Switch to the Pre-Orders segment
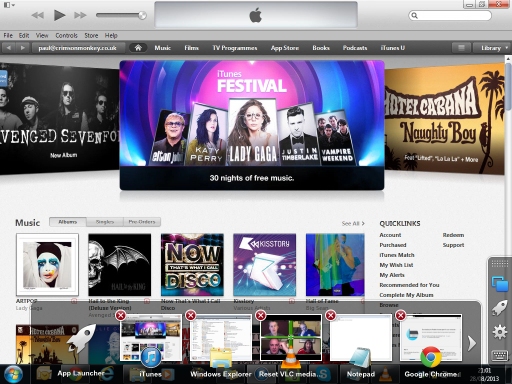The width and height of the screenshot is (512, 384). click(142, 222)
